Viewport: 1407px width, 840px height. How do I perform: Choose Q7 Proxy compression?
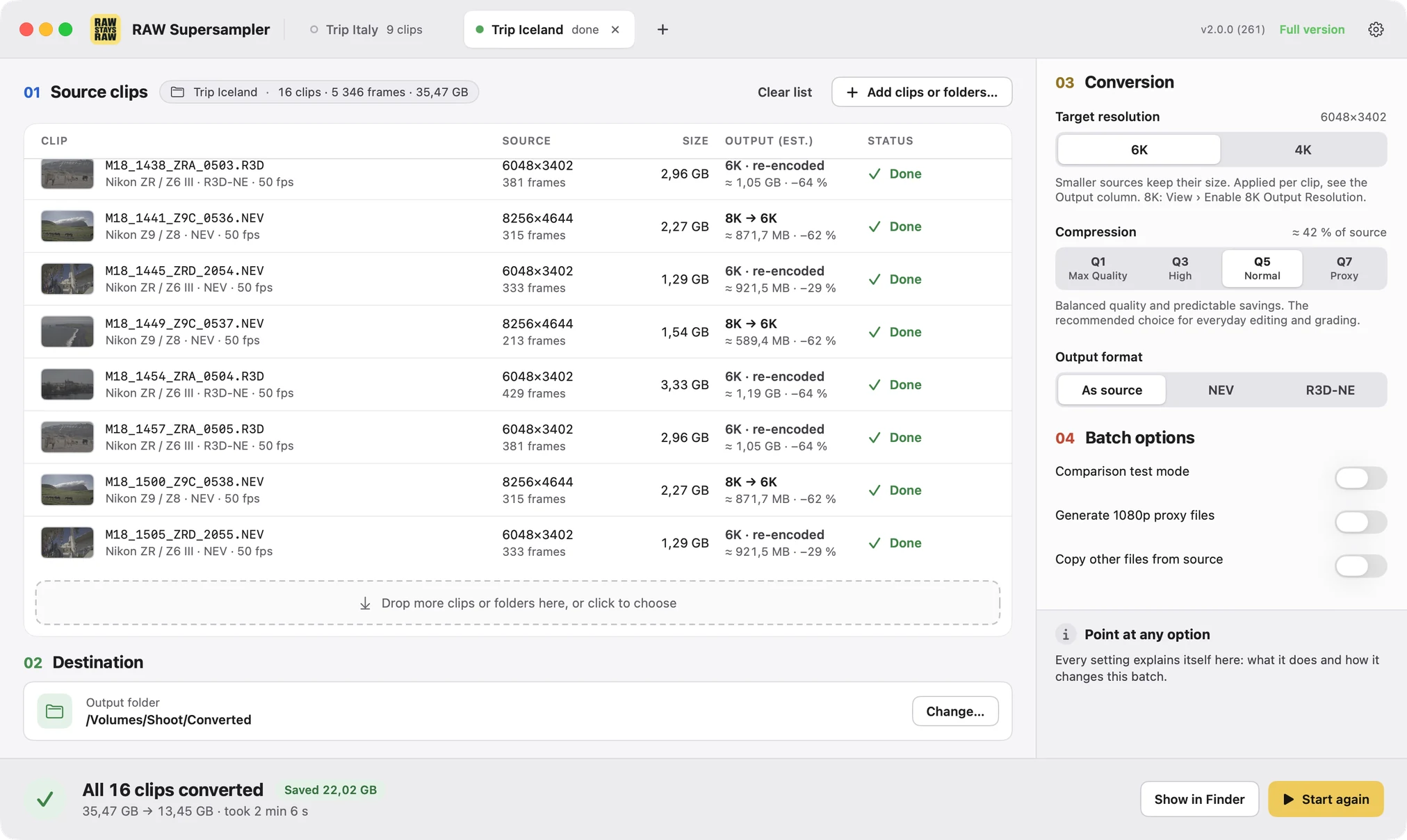point(1344,268)
